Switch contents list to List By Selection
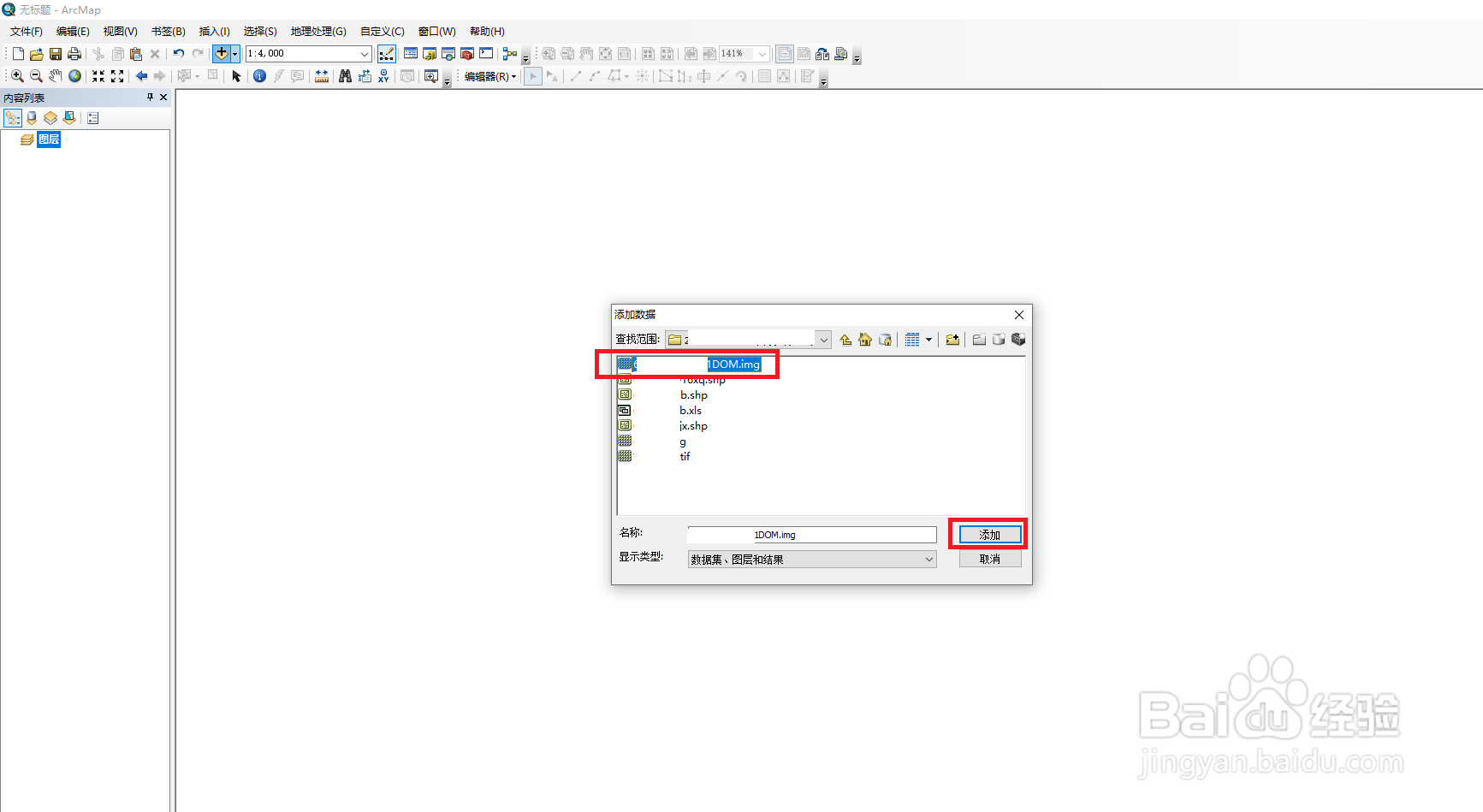The width and height of the screenshot is (1483, 812). pyautogui.click(x=69, y=118)
